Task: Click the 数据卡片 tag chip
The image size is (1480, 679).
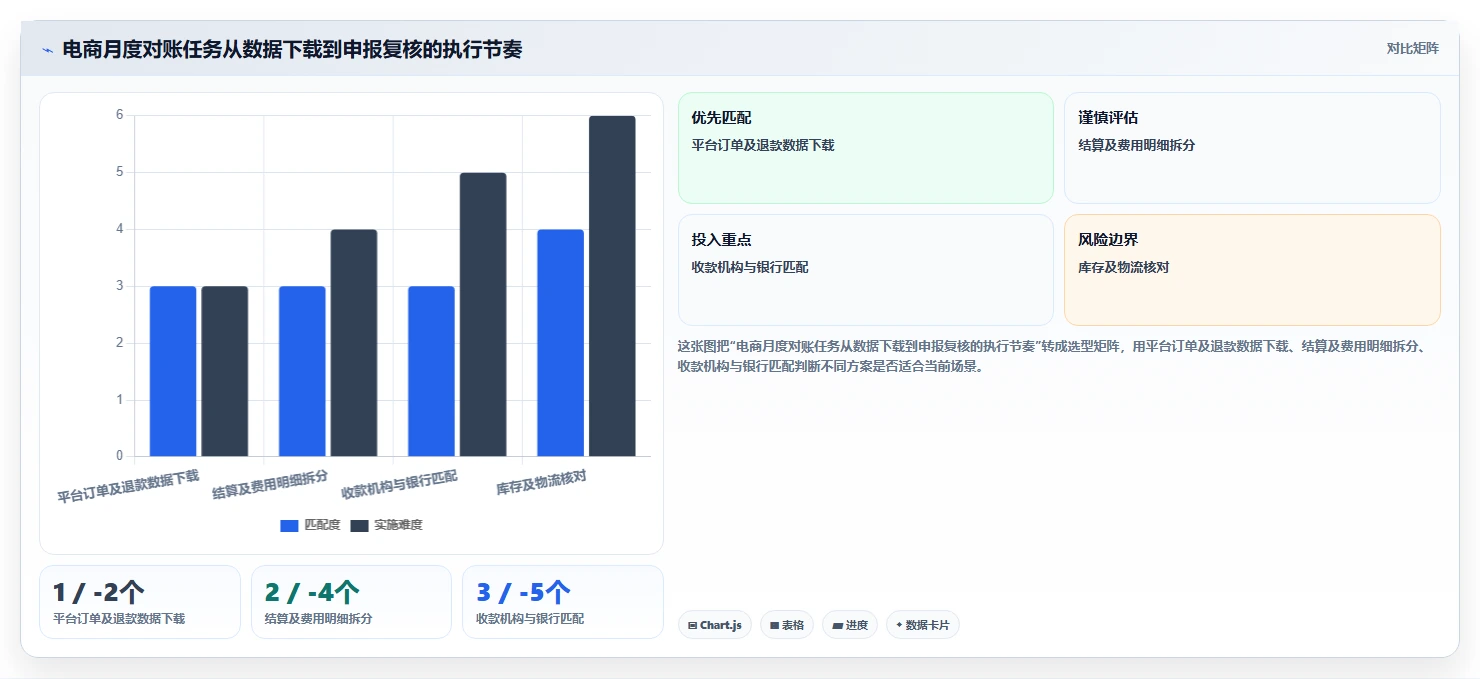Action: [x=923, y=625]
